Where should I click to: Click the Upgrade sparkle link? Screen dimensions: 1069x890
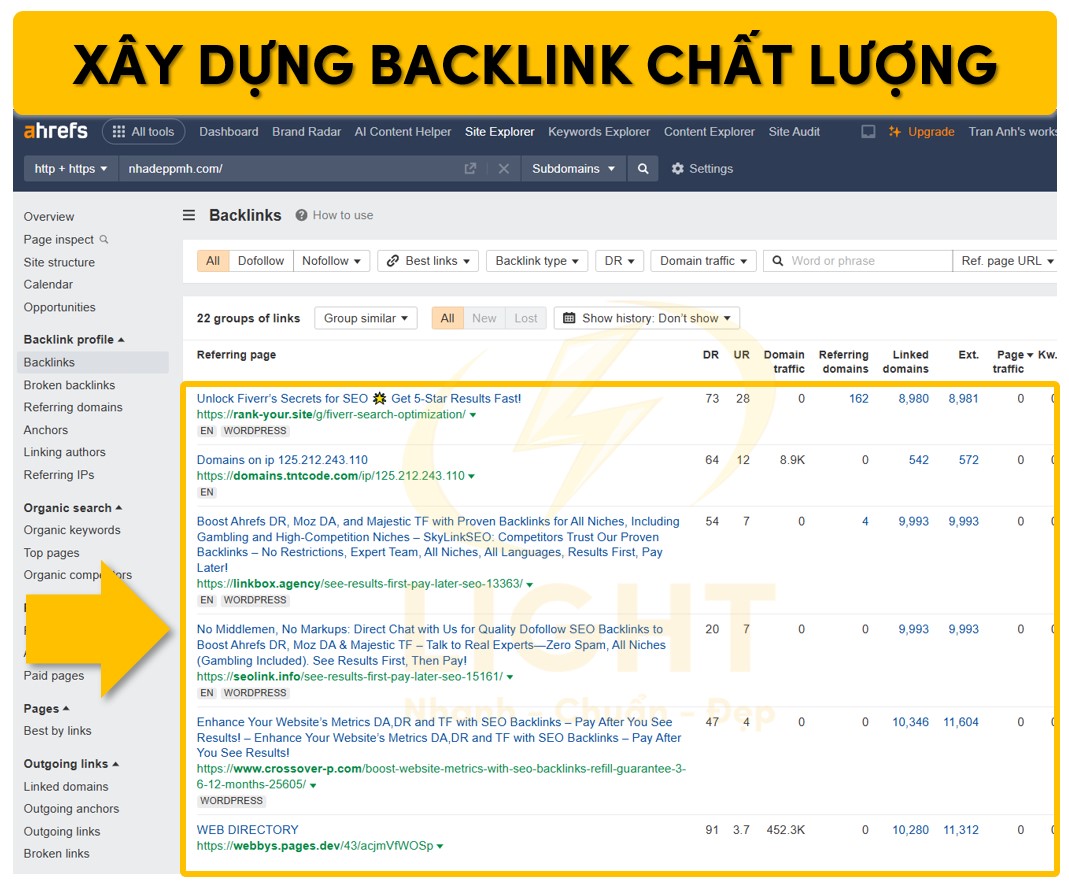[921, 132]
